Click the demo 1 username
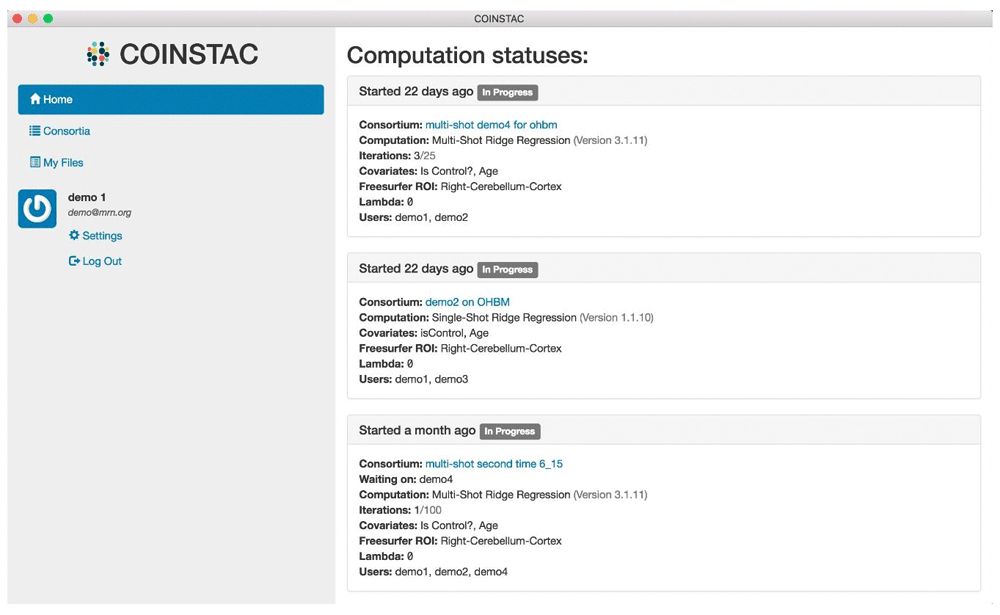This screenshot has height=615, width=1000. pos(87,198)
